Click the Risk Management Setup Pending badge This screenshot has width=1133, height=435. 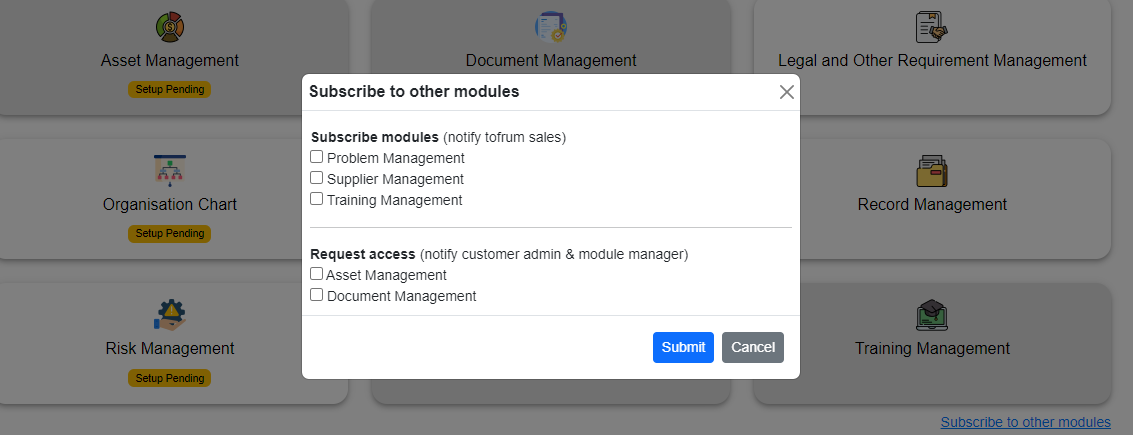pos(170,378)
